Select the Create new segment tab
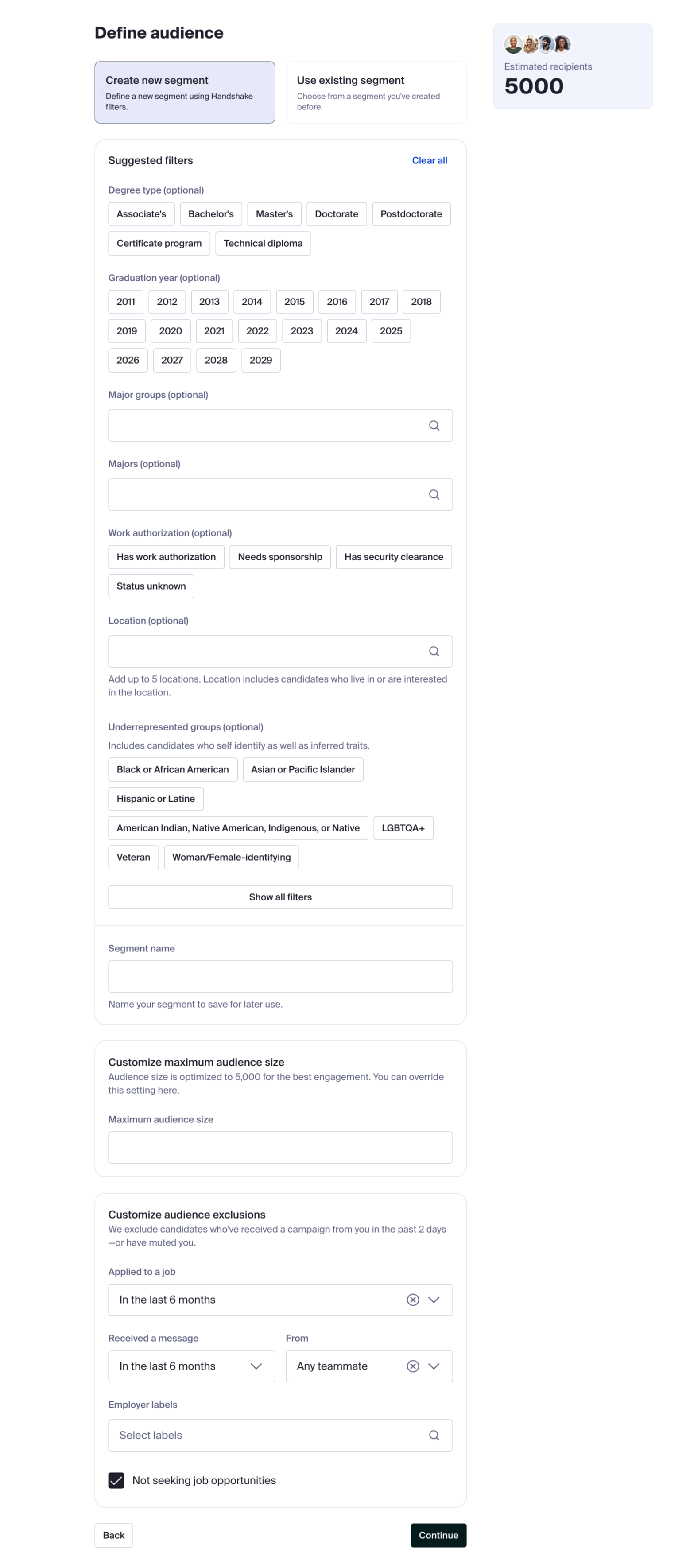This screenshot has height=1568, width=690. pos(185,93)
